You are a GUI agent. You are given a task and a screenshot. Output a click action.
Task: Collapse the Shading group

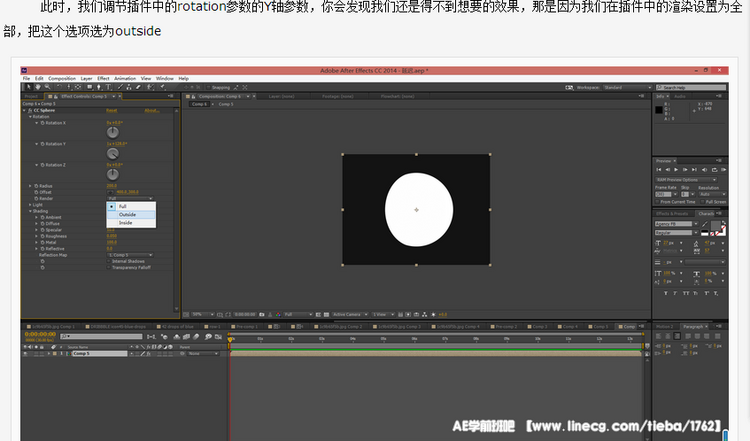pos(30,211)
